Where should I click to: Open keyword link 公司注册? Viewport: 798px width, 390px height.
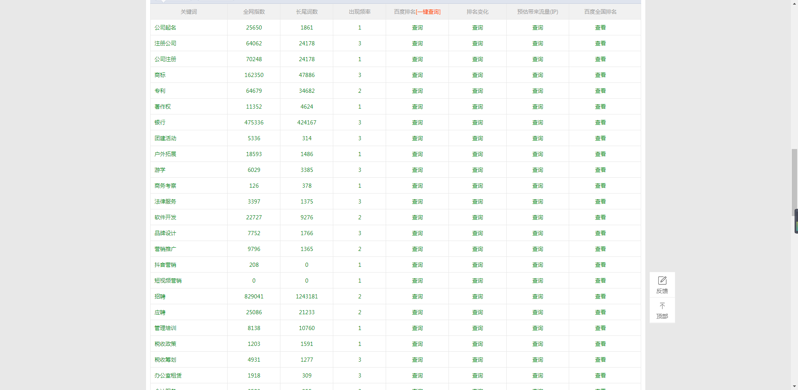165,59
